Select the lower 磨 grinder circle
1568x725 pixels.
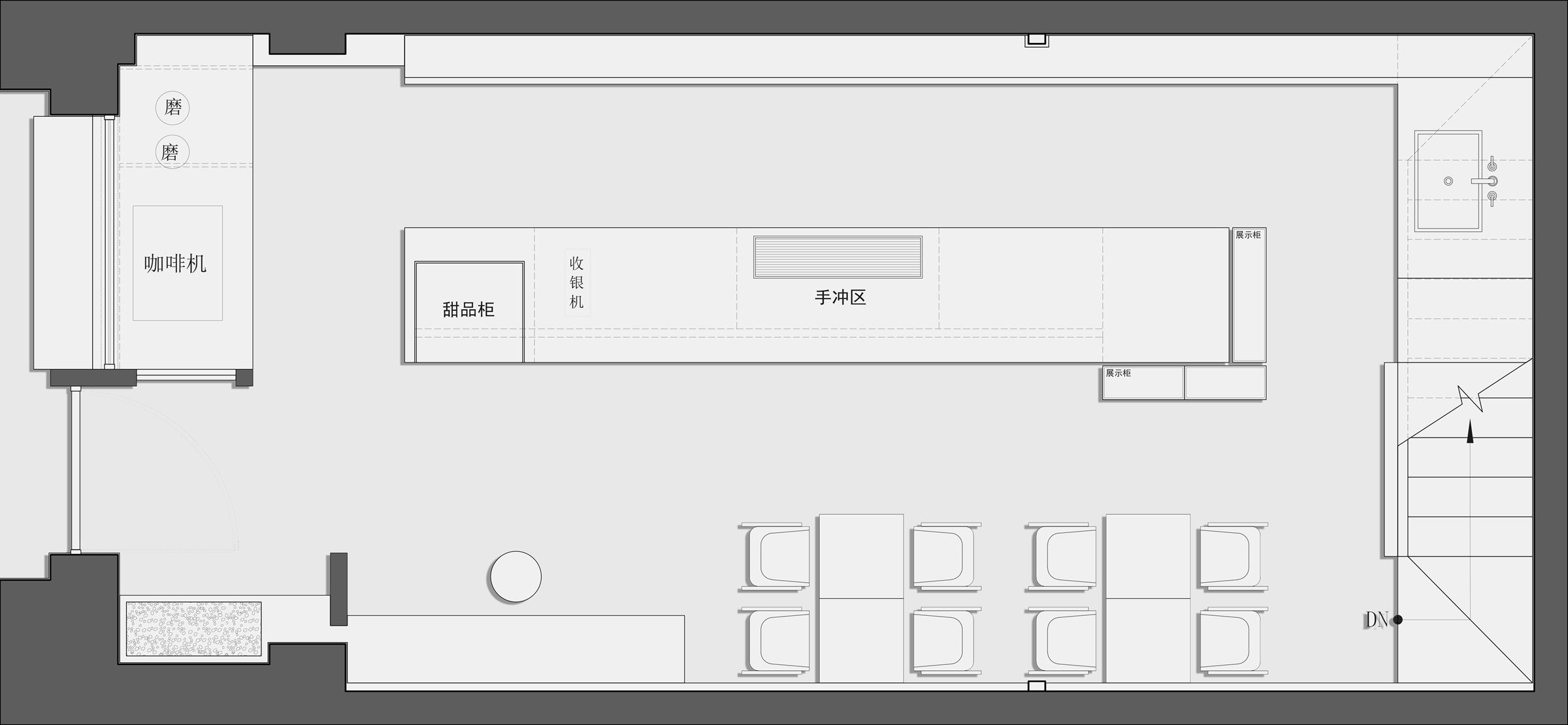[172, 152]
